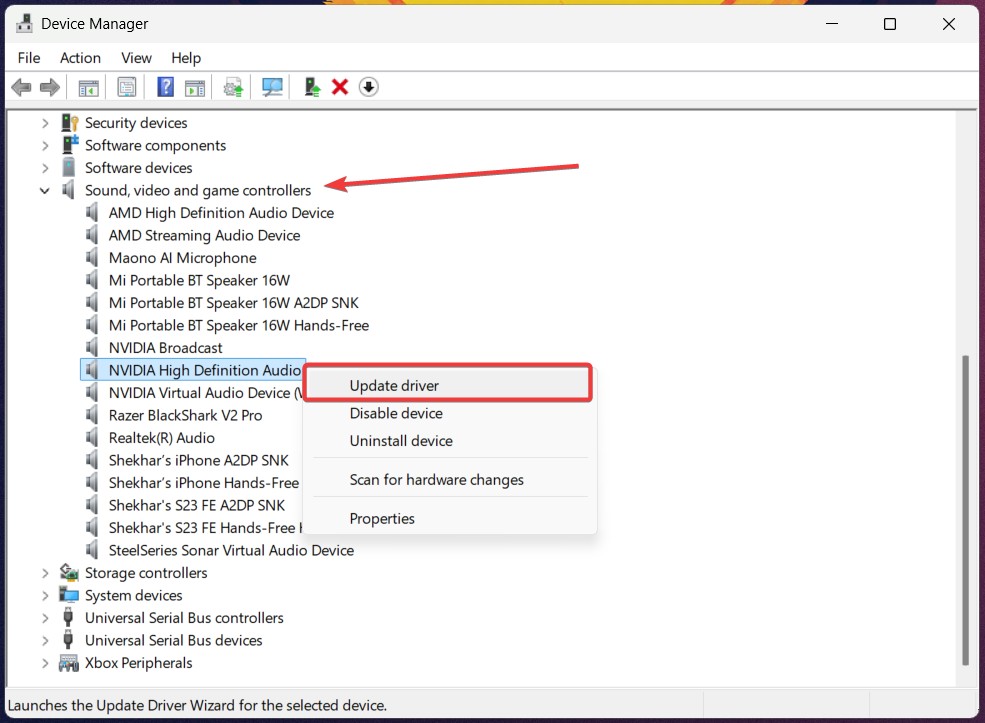The width and height of the screenshot is (985, 723).
Task: Click the vertical scrollbar thumb
Action: click(966, 510)
